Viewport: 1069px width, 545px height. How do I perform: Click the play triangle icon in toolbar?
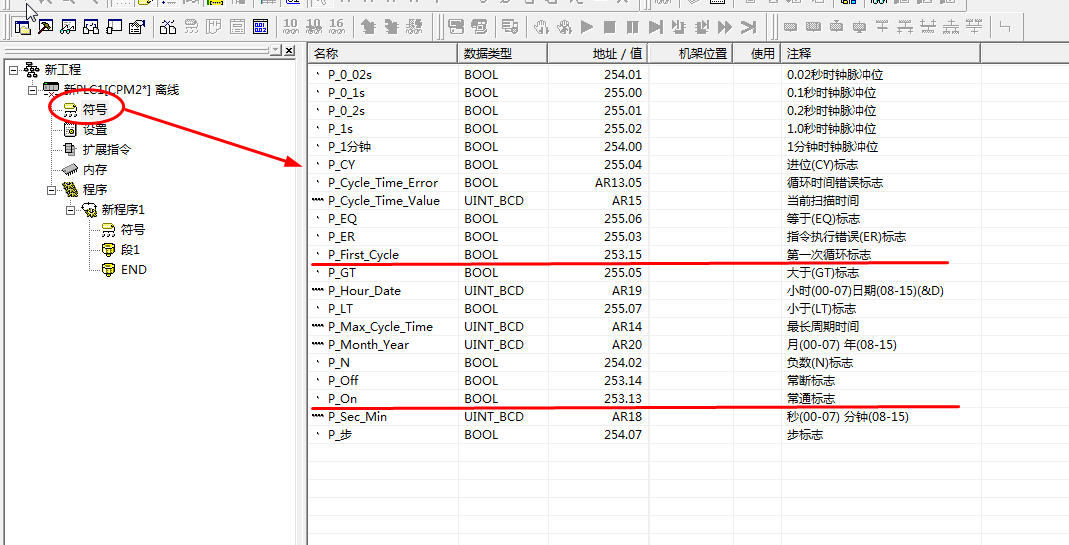(587, 27)
